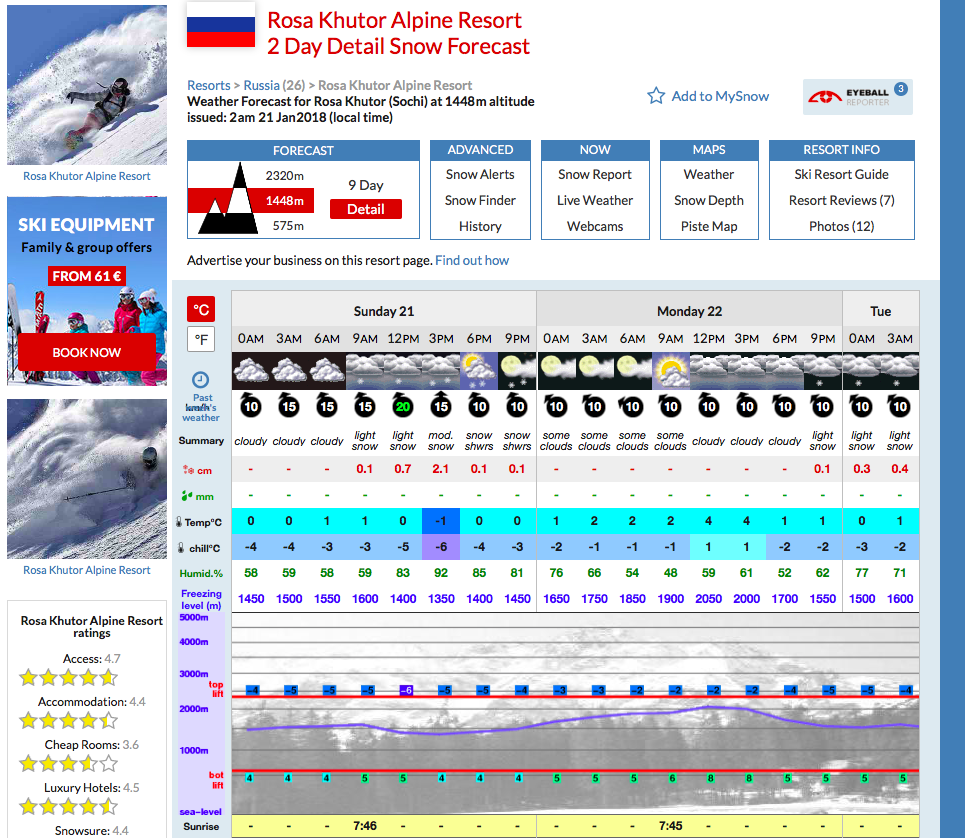The image size is (965, 838).
Task: Click the Monday 7:45 sunrise time
Action: coord(670,826)
